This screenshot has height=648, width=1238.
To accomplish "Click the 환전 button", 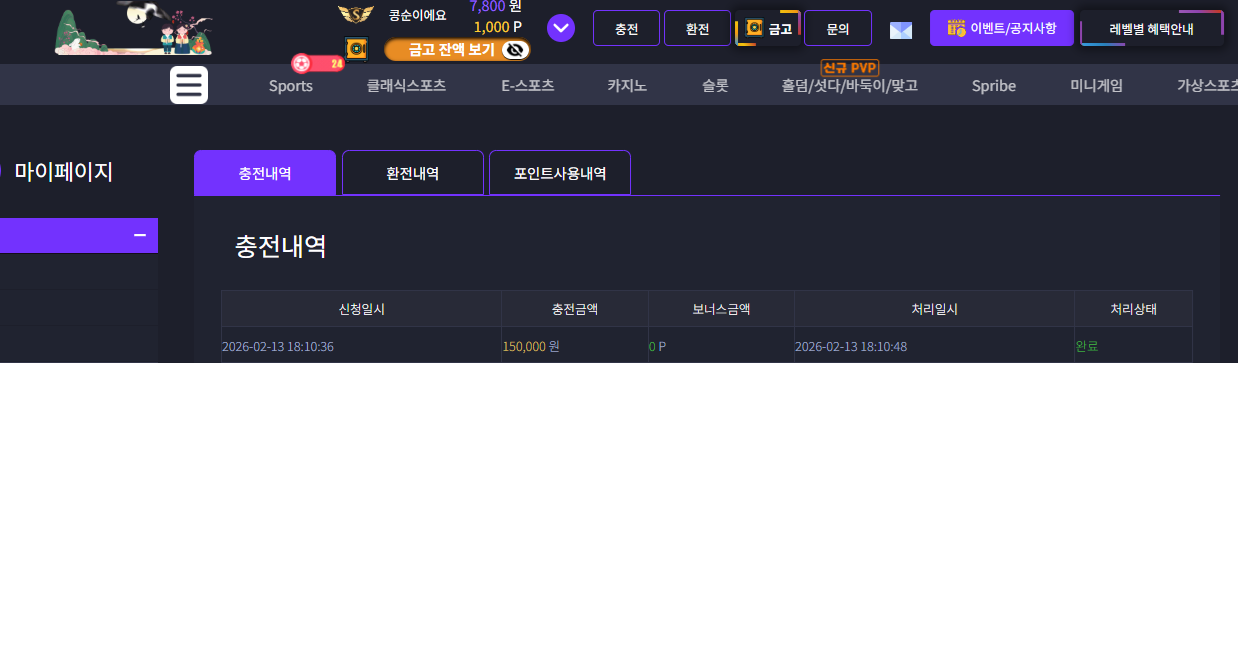I will click(x=697, y=28).
